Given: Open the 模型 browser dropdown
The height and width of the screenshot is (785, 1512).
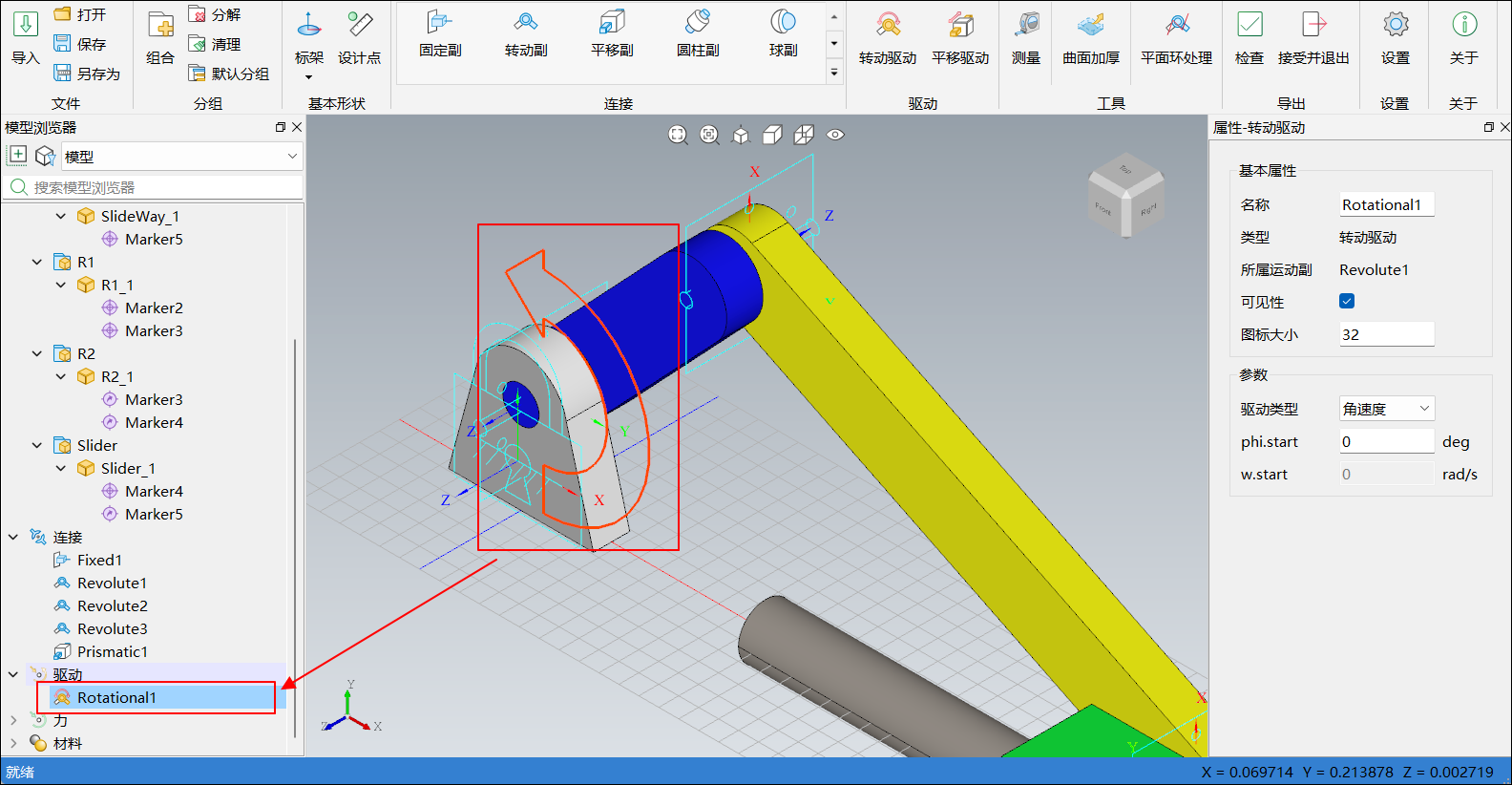Looking at the screenshot, I should [x=181, y=157].
